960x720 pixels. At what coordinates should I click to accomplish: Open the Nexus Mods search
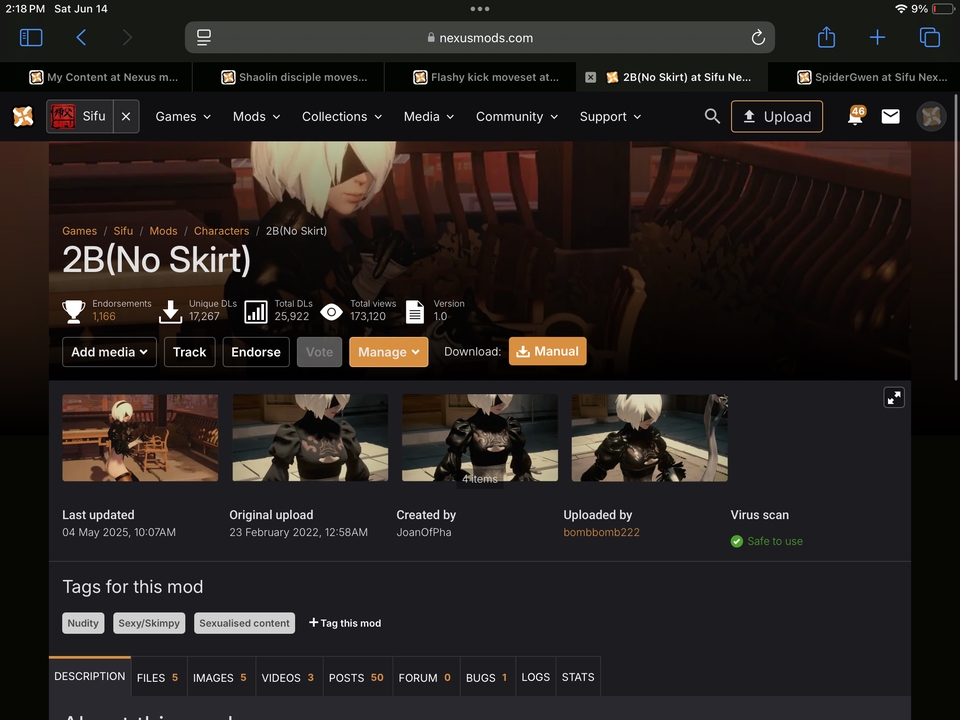(x=712, y=116)
